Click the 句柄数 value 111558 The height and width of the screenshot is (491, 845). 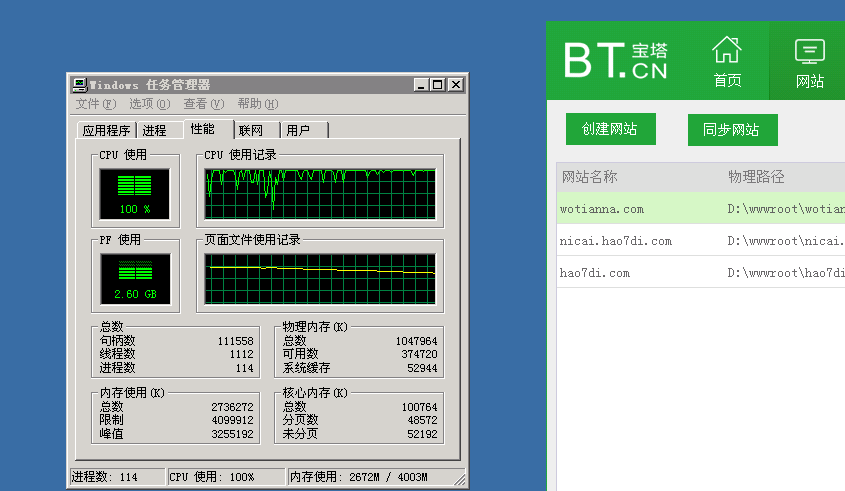(x=236, y=341)
